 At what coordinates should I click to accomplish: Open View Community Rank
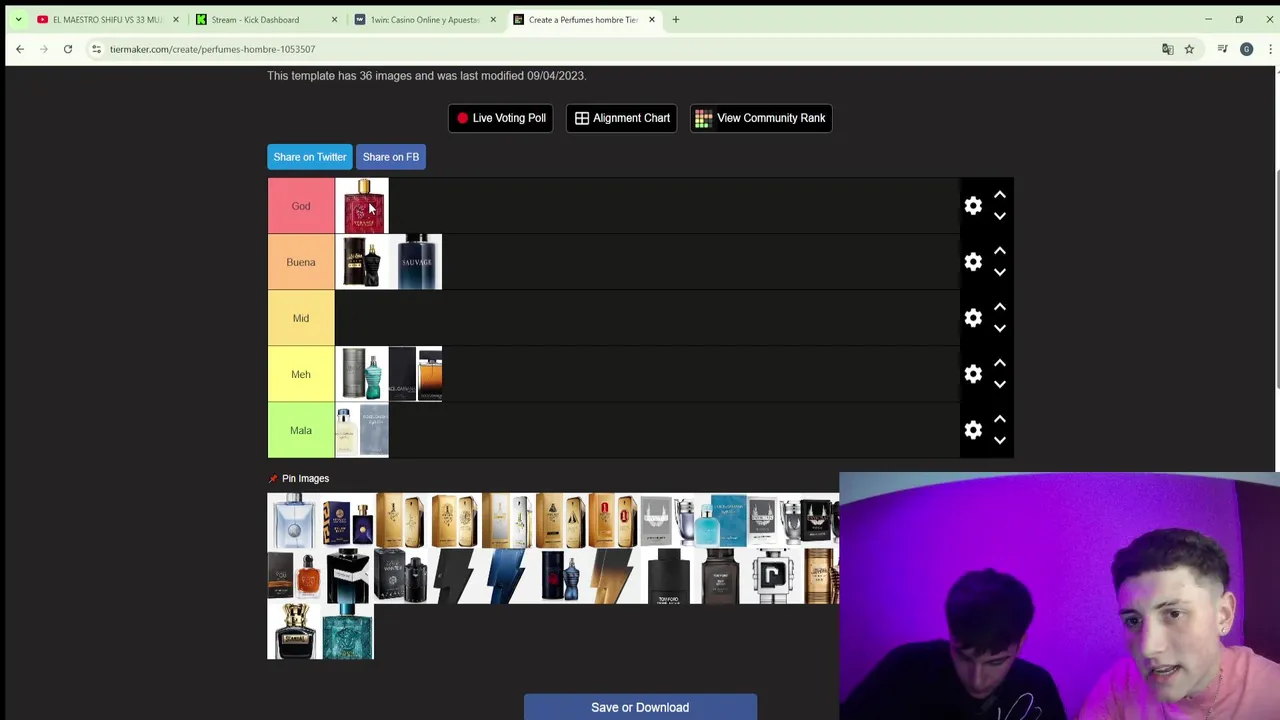click(x=761, y=118)
